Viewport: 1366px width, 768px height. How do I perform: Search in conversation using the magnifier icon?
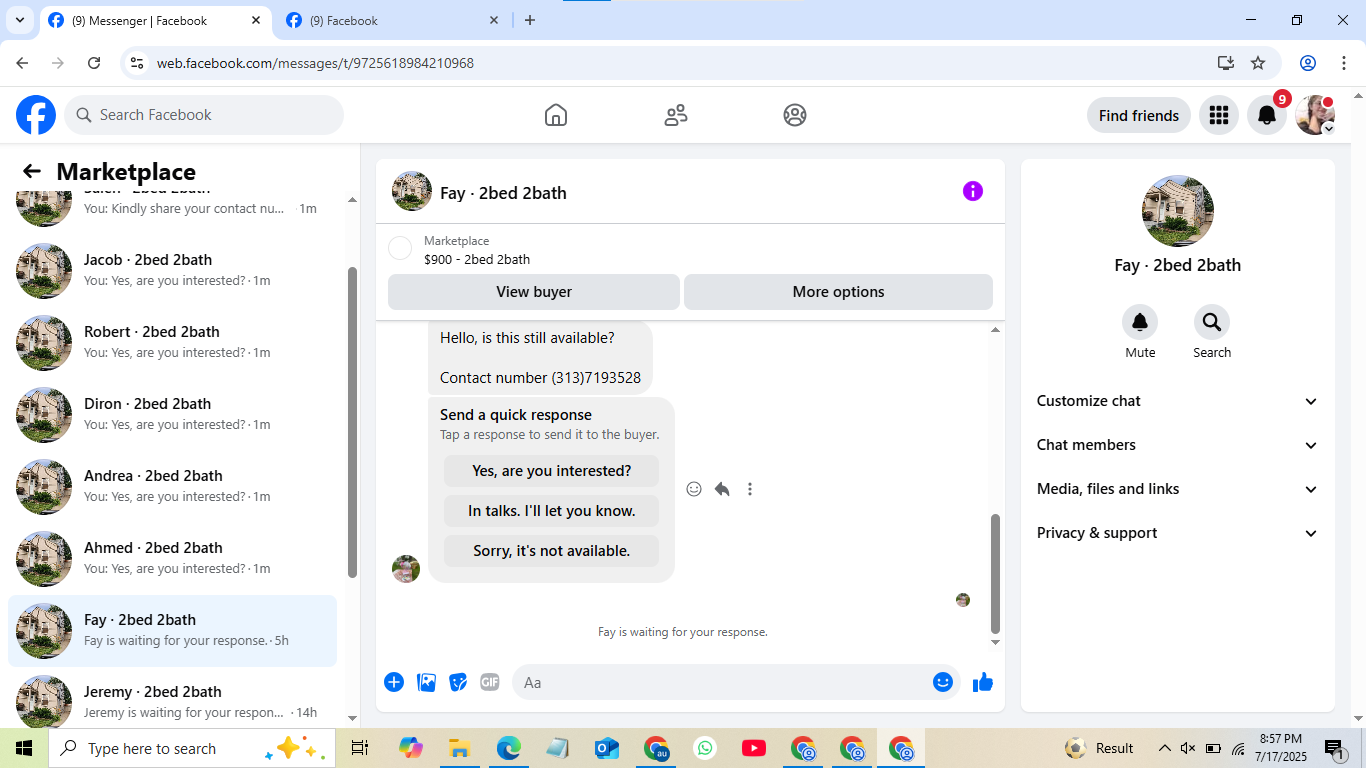click(x=1212, y=322)
